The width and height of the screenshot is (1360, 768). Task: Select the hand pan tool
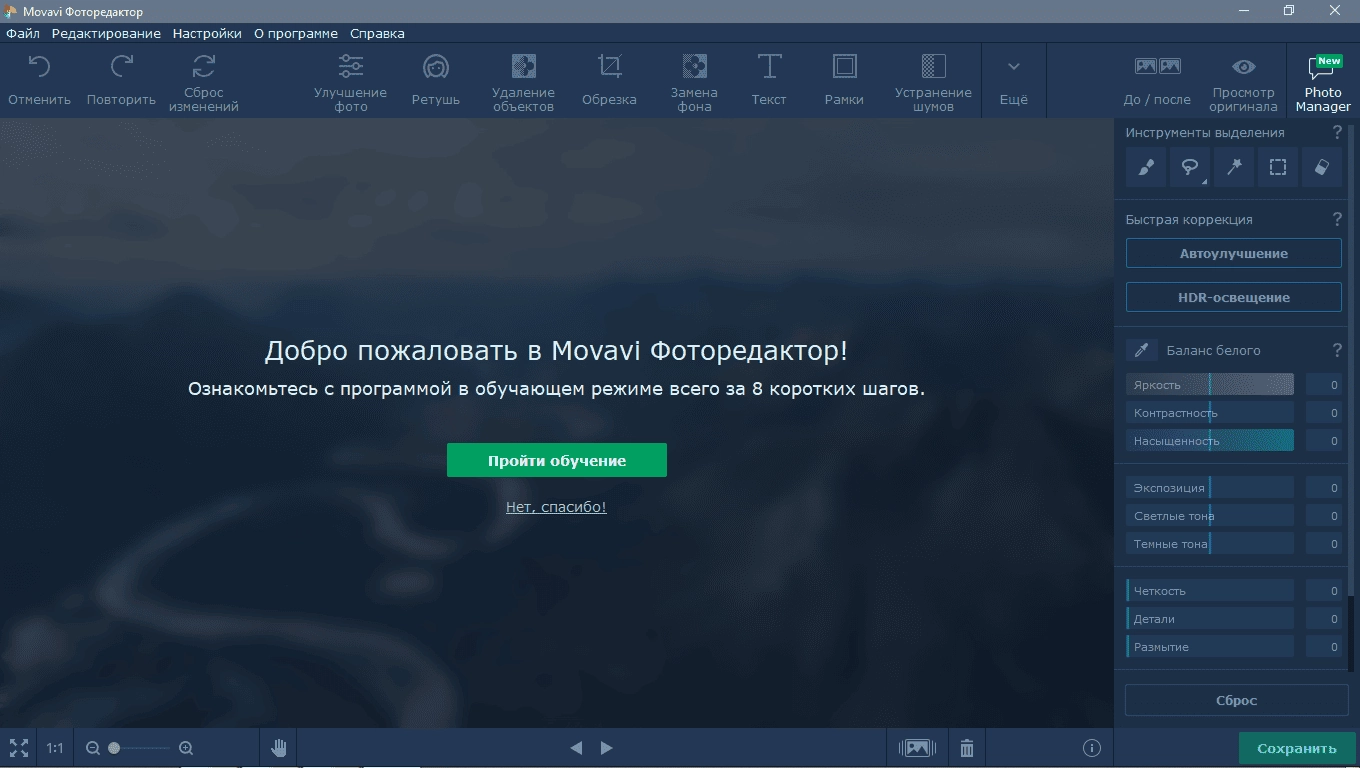tap(279, 747)
